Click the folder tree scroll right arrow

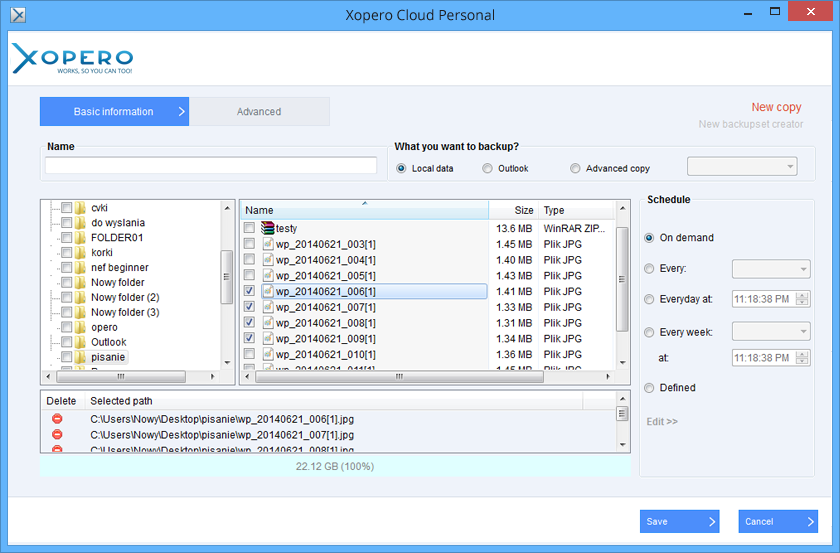pyautogui.click(x=212, y=377)
